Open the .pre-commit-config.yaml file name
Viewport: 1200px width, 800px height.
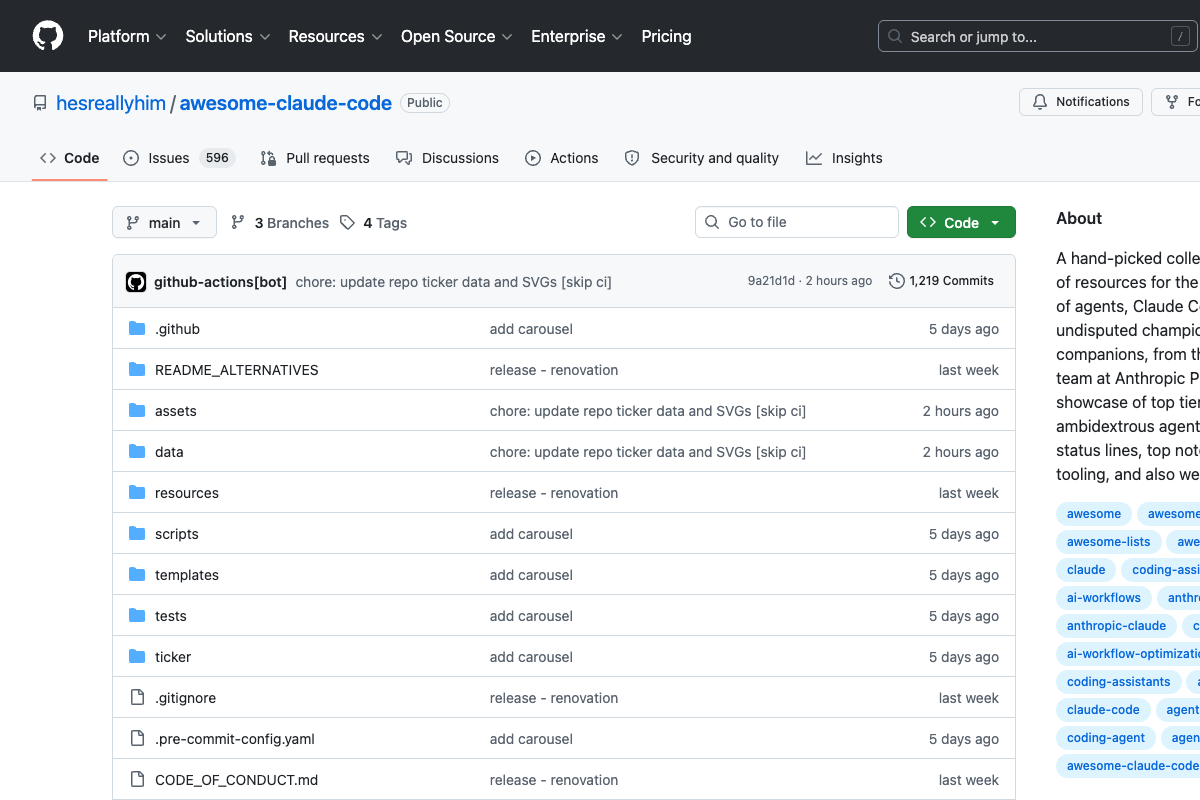(235, 739)
